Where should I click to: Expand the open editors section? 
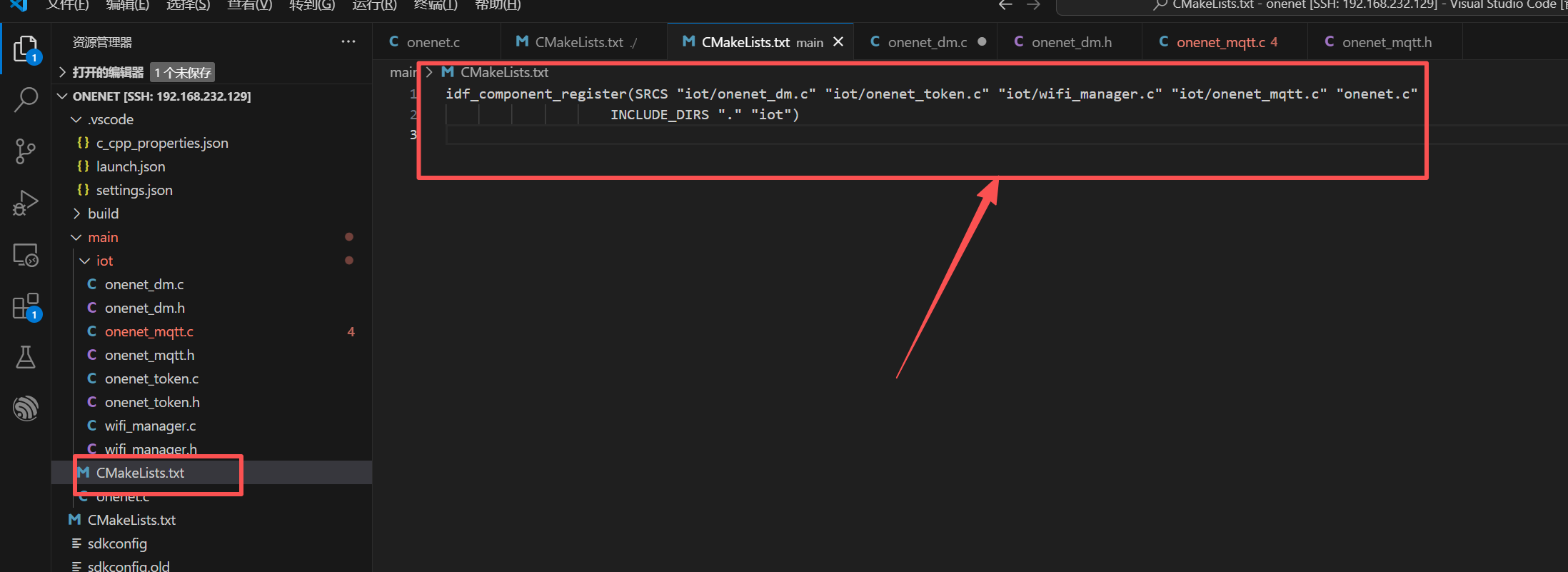62,72
